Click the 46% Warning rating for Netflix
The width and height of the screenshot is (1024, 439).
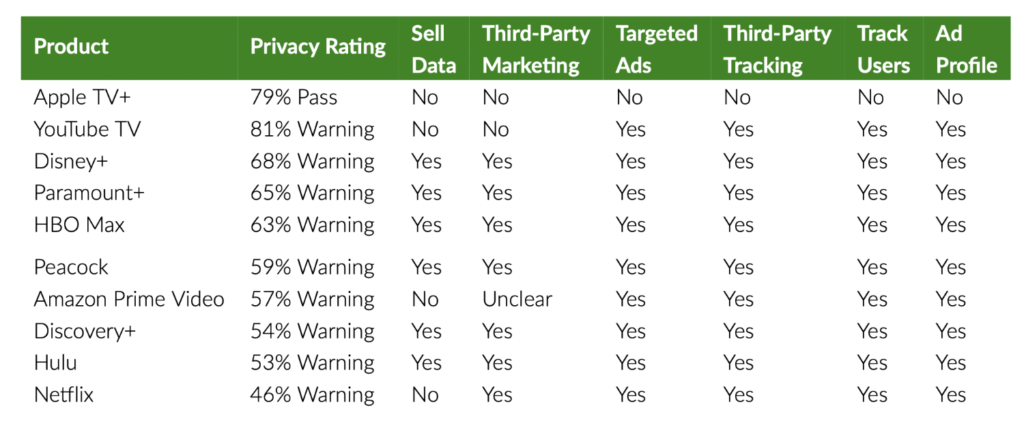312,395
